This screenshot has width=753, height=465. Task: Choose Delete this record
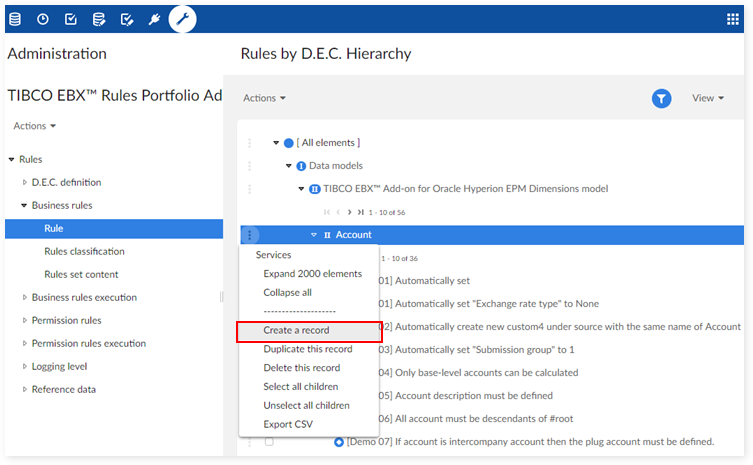tap(302, 368)
